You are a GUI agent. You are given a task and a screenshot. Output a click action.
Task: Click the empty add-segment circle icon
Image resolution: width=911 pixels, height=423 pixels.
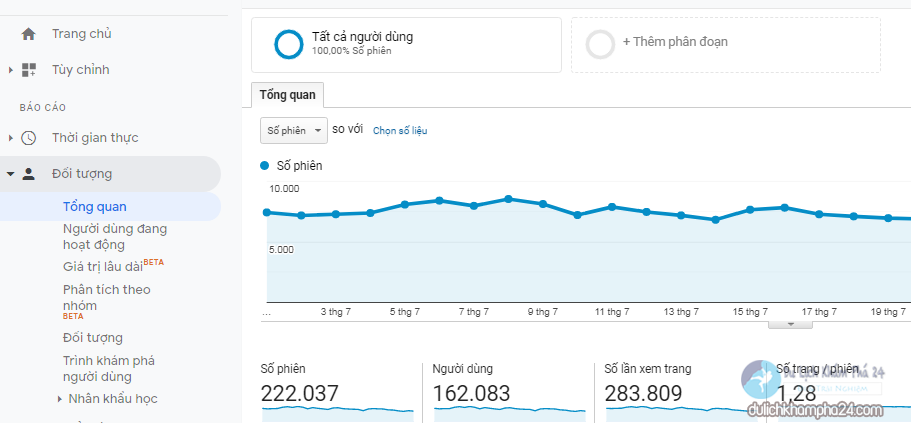tap(600, 44)
